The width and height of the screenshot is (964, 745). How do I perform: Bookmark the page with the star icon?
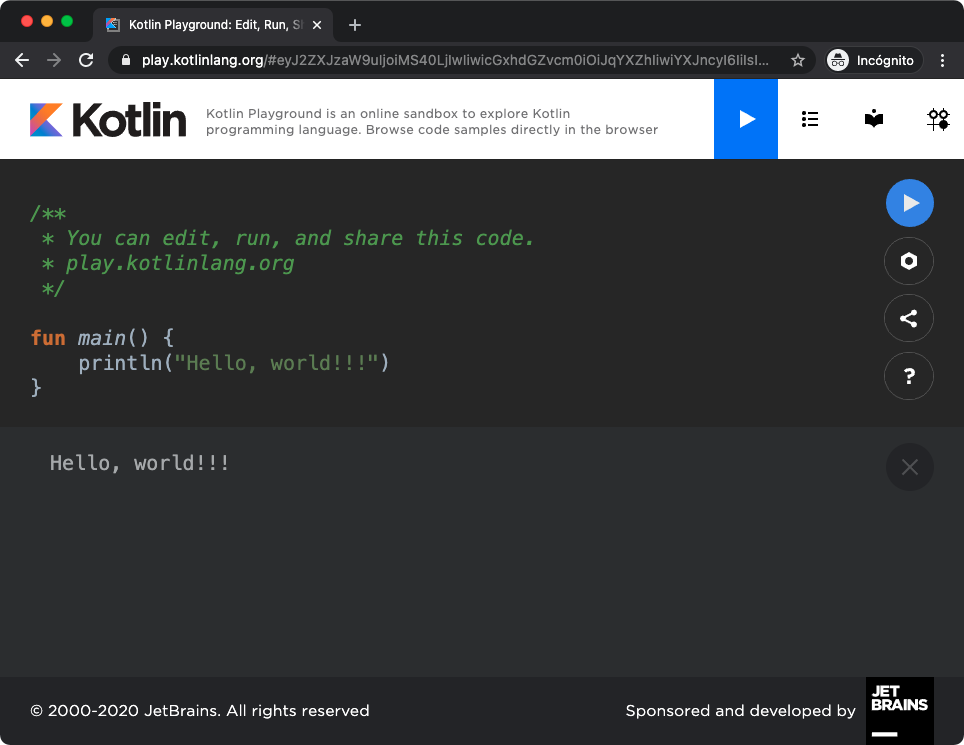[799, 60]
